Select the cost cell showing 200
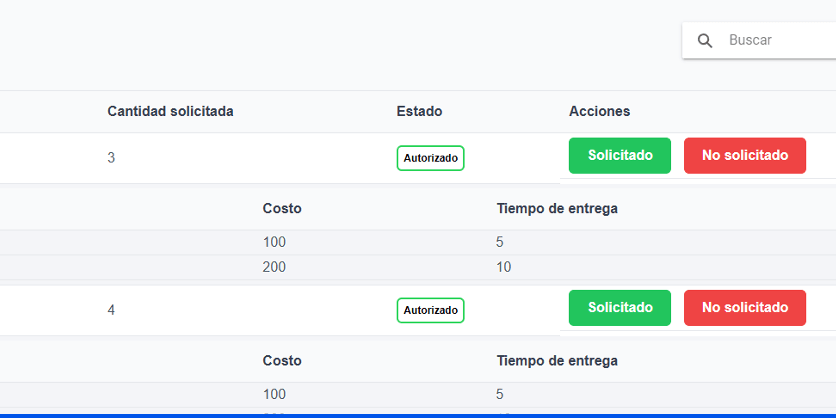 coord(274,267)
